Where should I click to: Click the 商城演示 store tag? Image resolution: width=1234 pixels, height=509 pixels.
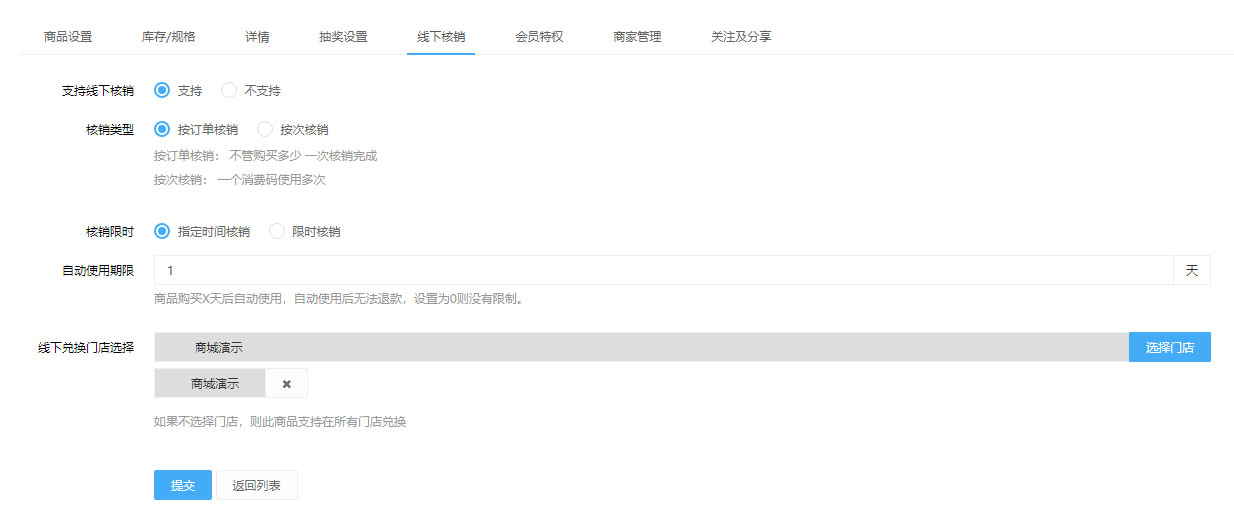[210, 383]
